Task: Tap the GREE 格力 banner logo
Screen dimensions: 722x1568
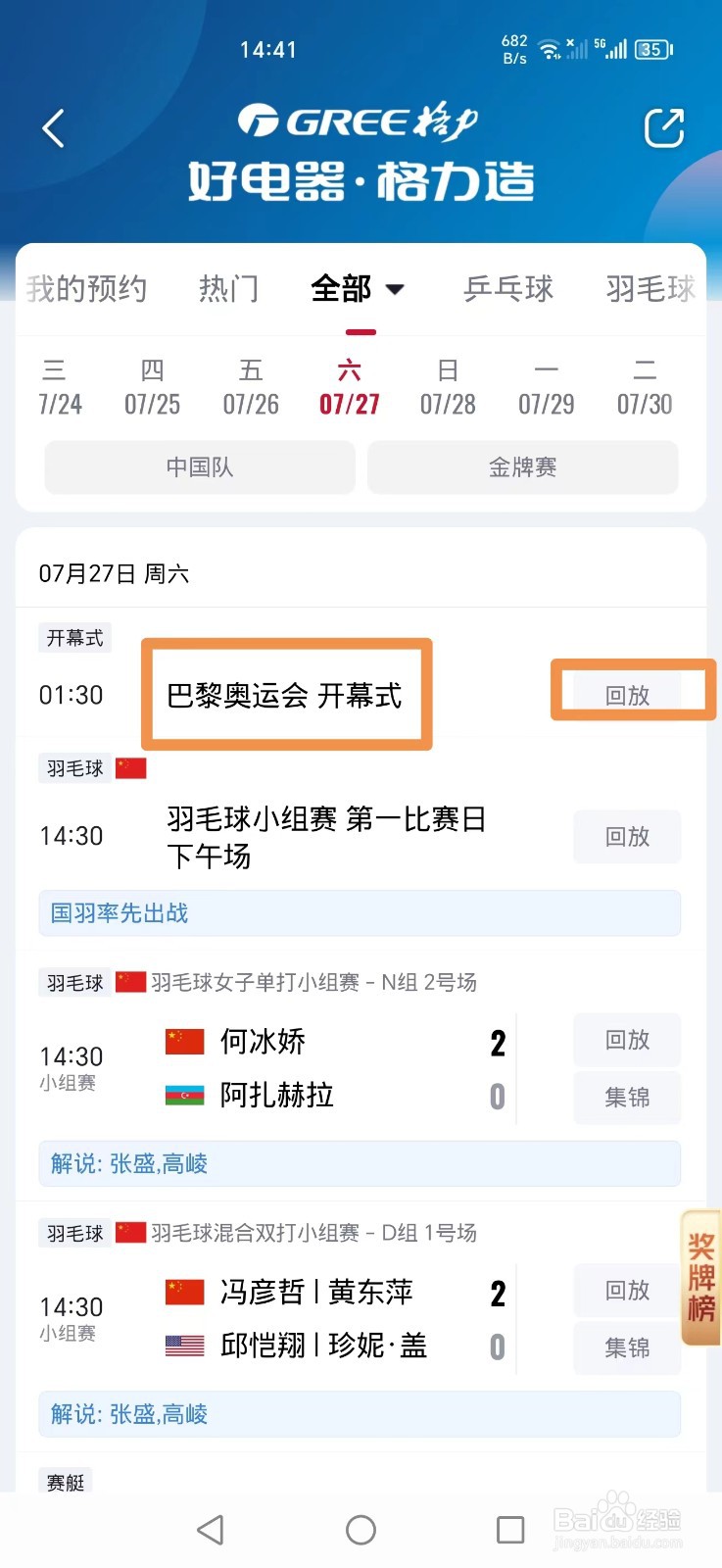Action: [x=359, y=122]
